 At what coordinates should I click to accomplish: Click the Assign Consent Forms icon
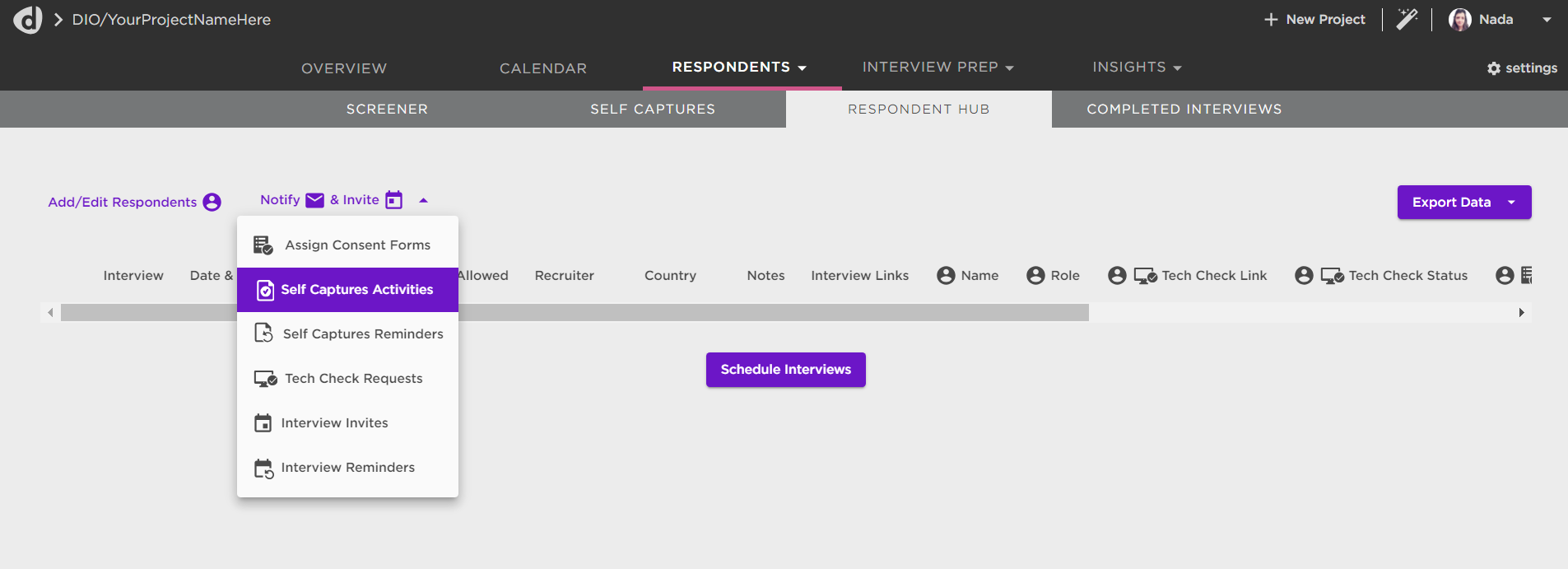click(x=263, y=245)
